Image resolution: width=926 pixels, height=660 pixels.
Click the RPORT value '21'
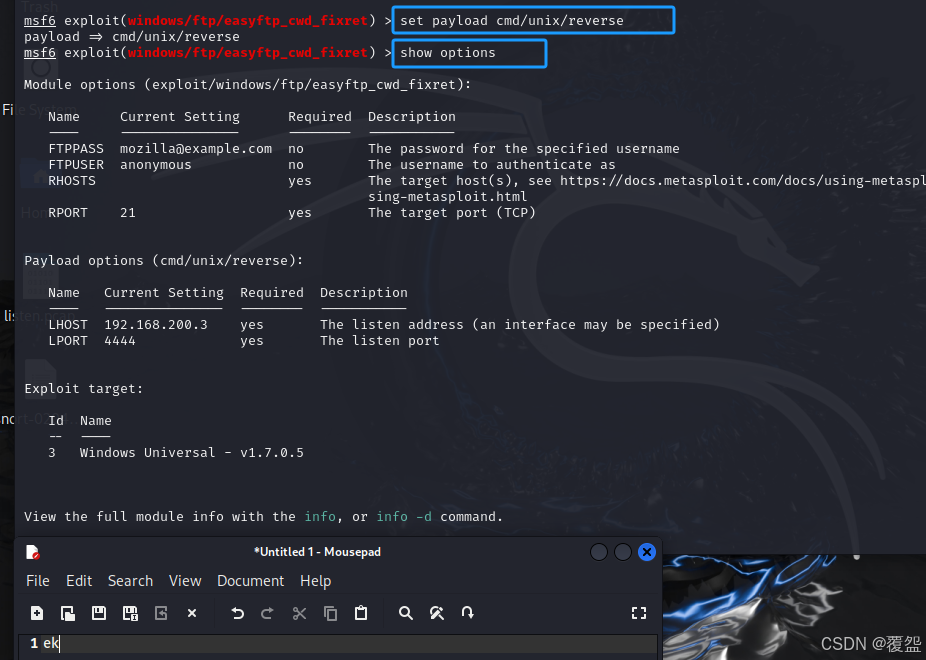128,213
